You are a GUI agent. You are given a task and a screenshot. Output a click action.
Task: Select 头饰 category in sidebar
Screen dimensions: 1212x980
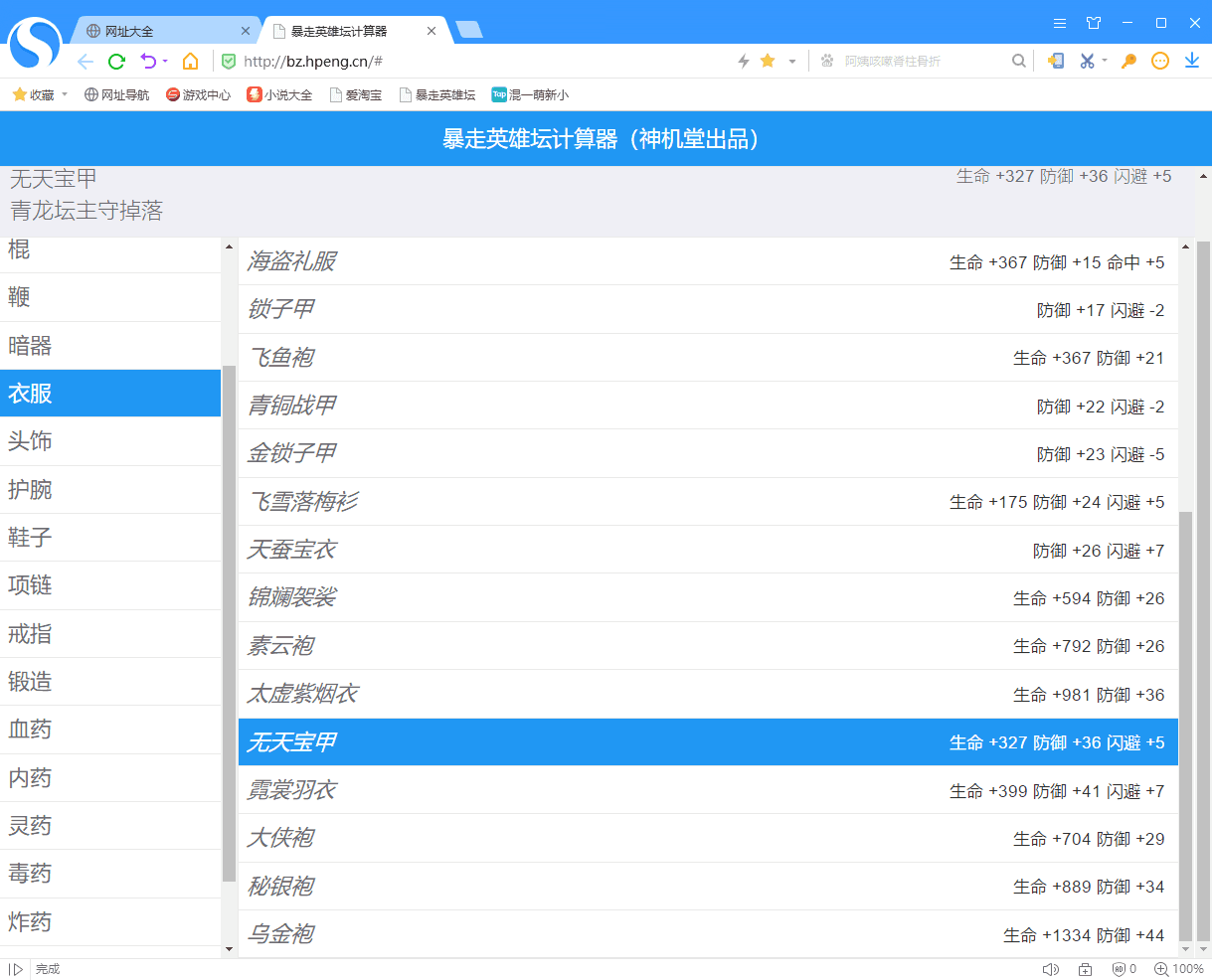(110, 441)
